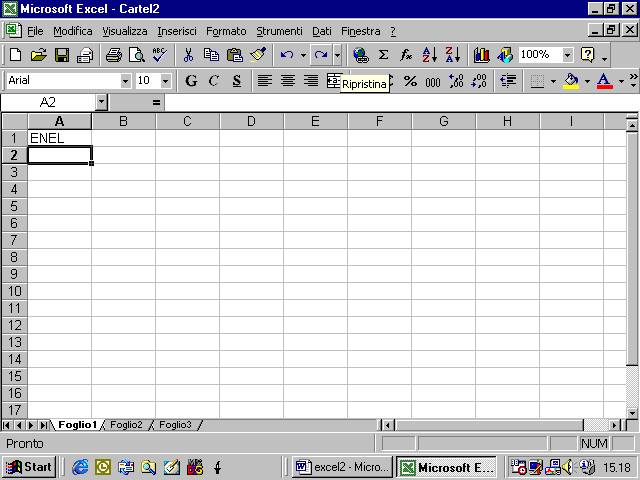Apply red font color A

[x=604, y=81]
